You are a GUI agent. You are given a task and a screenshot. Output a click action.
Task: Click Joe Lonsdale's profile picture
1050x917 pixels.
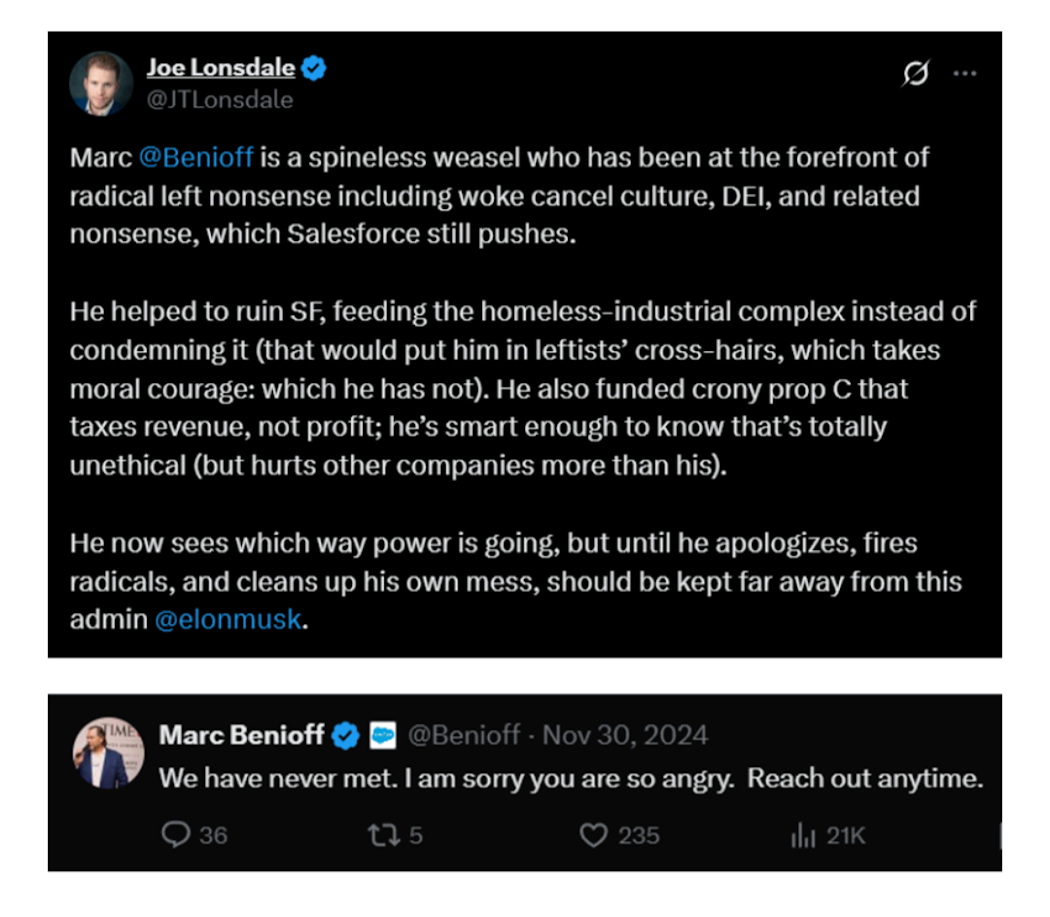click(x=102, y=83)
